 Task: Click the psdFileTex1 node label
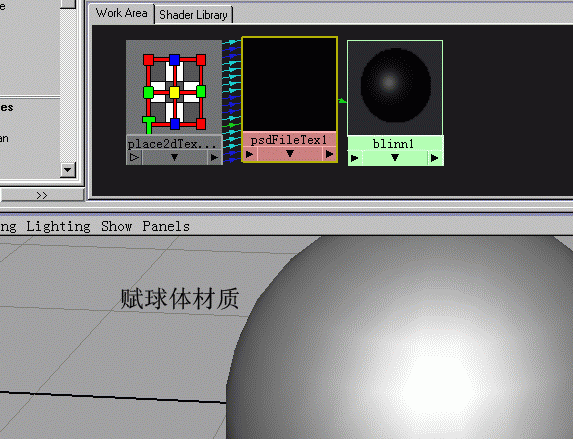[289, 140]
